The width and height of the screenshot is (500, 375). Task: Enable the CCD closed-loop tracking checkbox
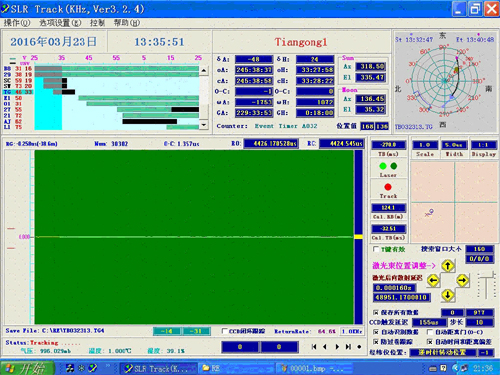225,331
